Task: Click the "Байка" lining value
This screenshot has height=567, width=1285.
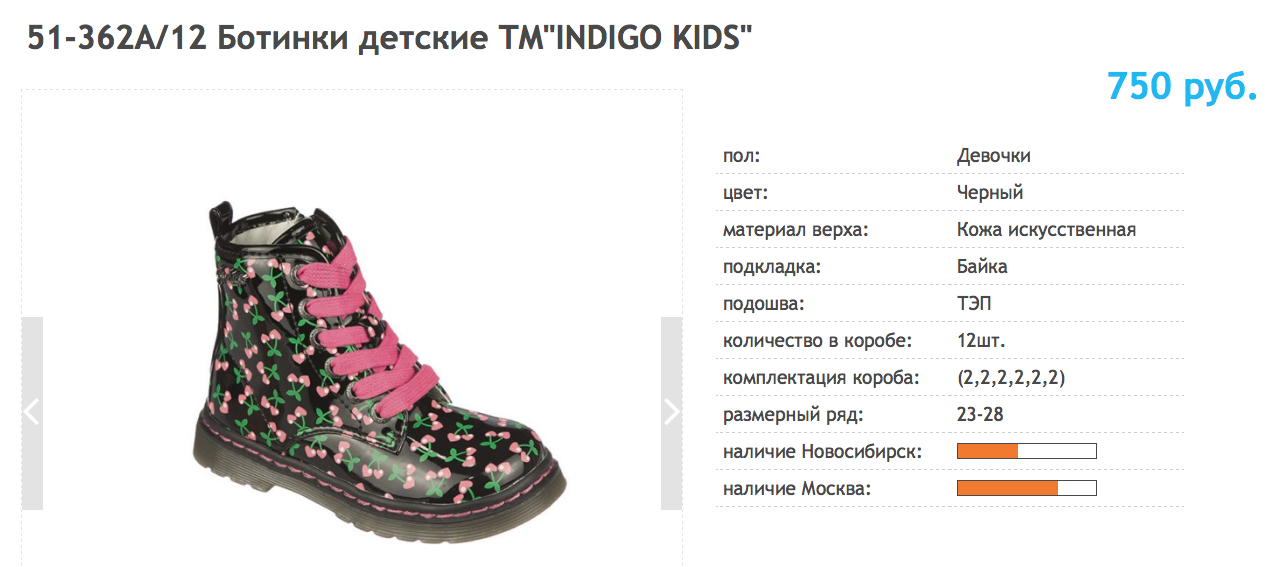Action: 982,267
